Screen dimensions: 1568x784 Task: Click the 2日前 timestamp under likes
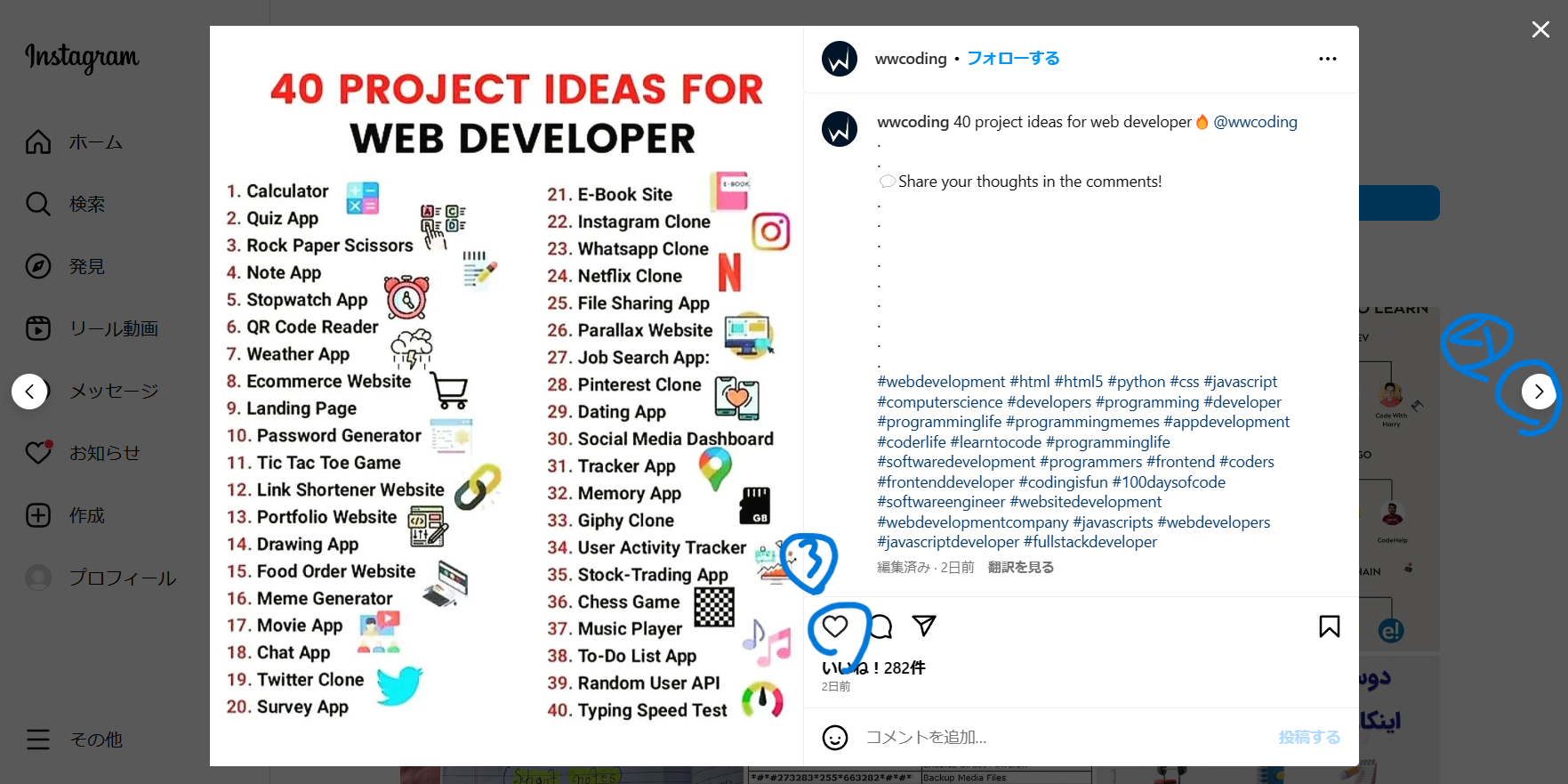[x=836, y=687]
